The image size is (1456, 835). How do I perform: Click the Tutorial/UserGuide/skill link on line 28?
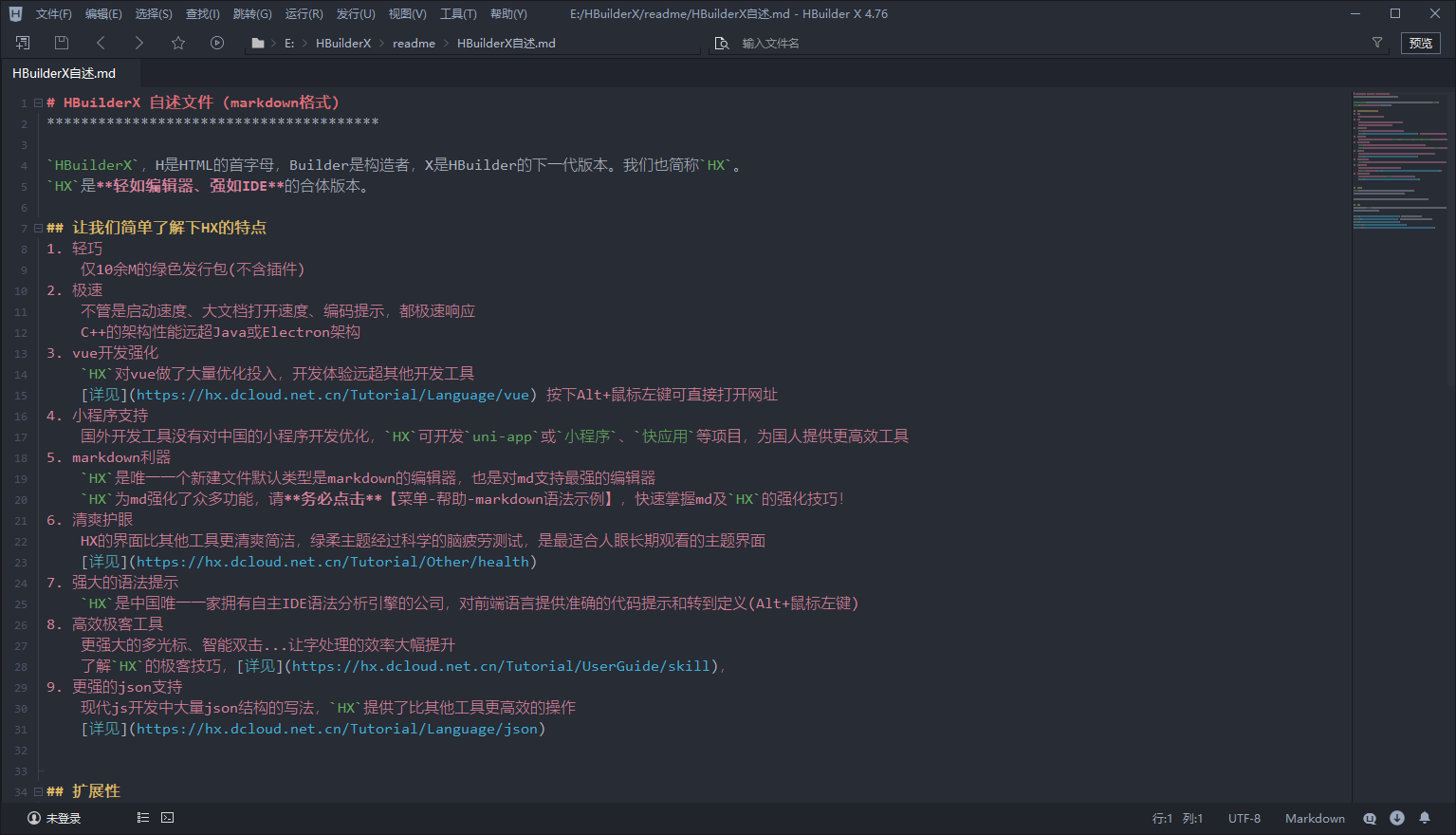click(x=501, y=666)
